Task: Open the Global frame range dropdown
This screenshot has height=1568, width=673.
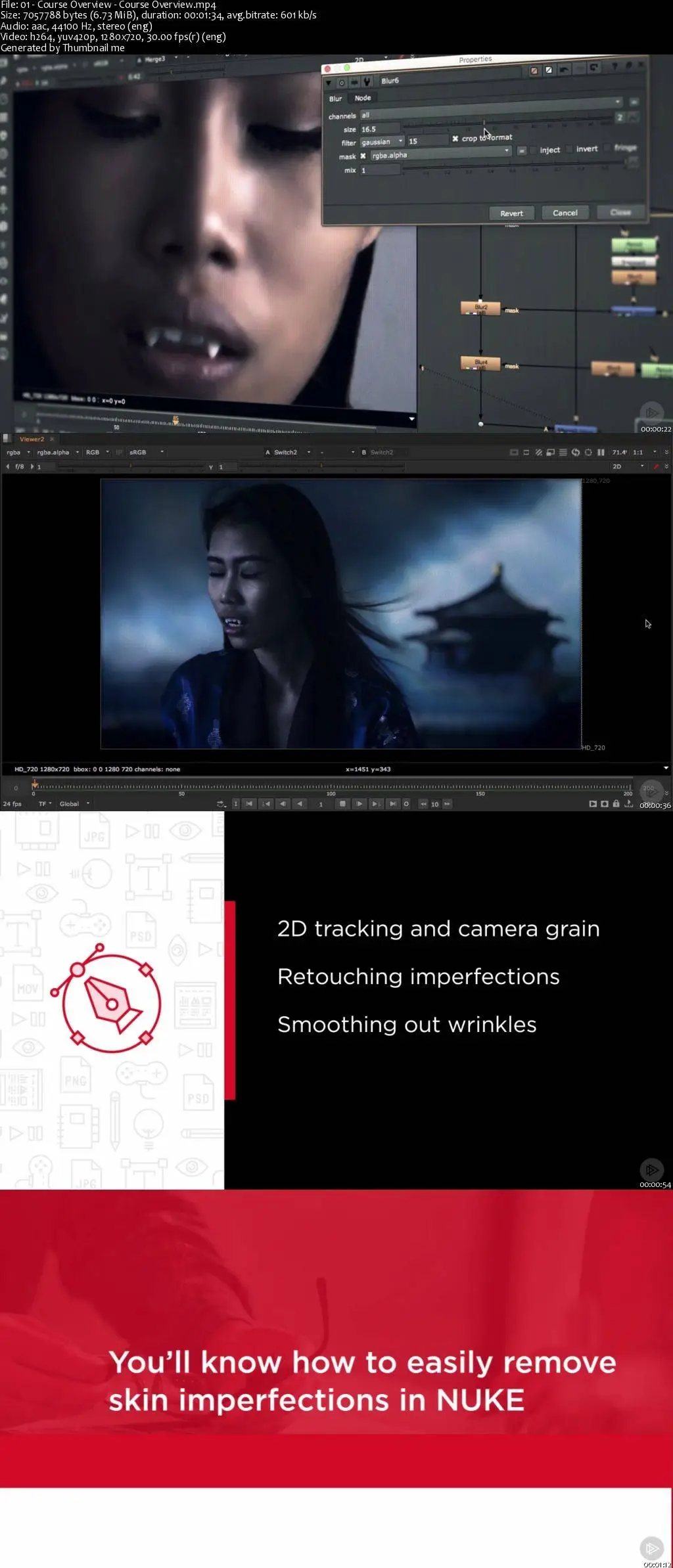Action: click(74, 803)
